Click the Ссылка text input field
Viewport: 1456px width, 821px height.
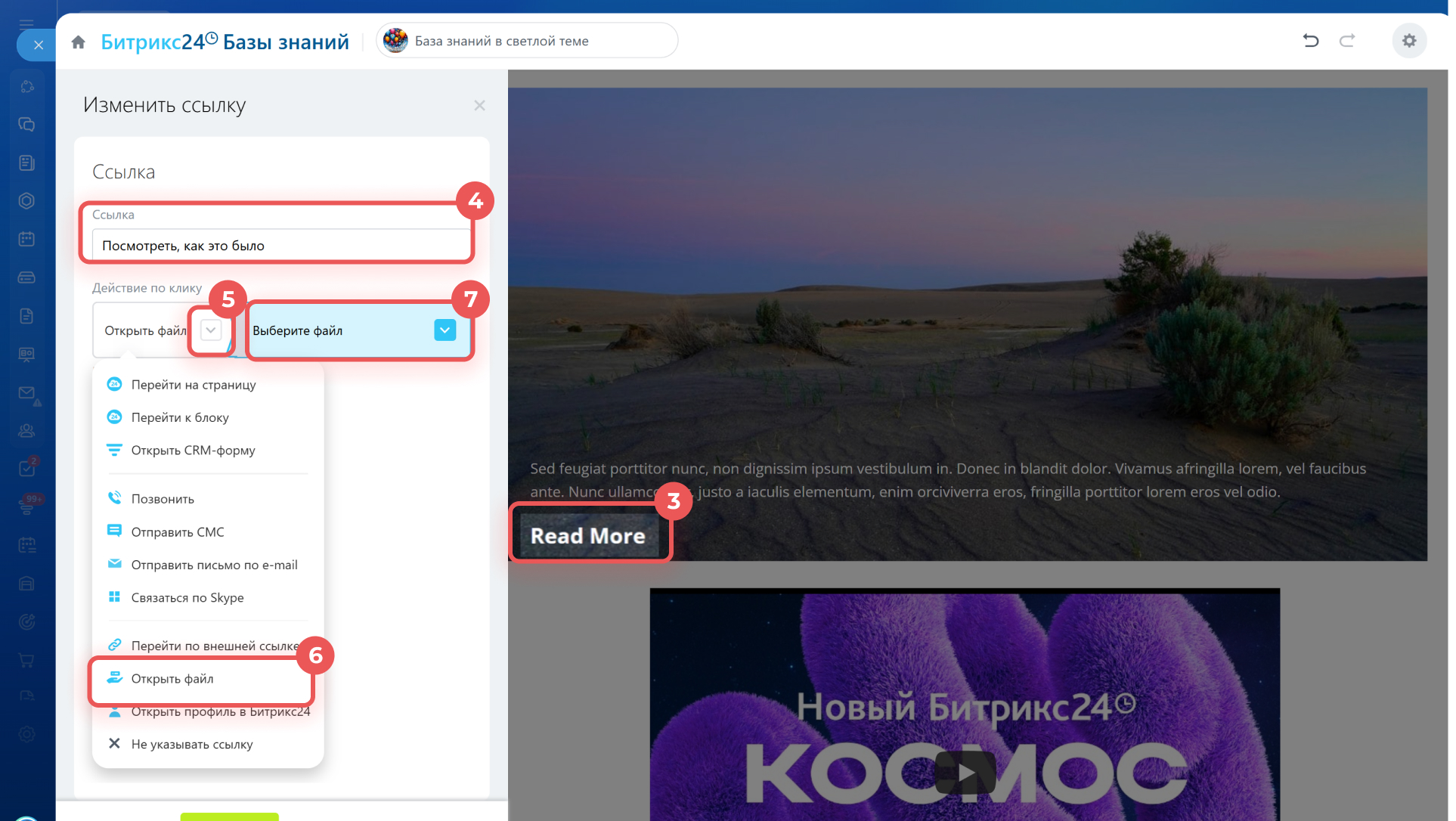click(280, 246)
